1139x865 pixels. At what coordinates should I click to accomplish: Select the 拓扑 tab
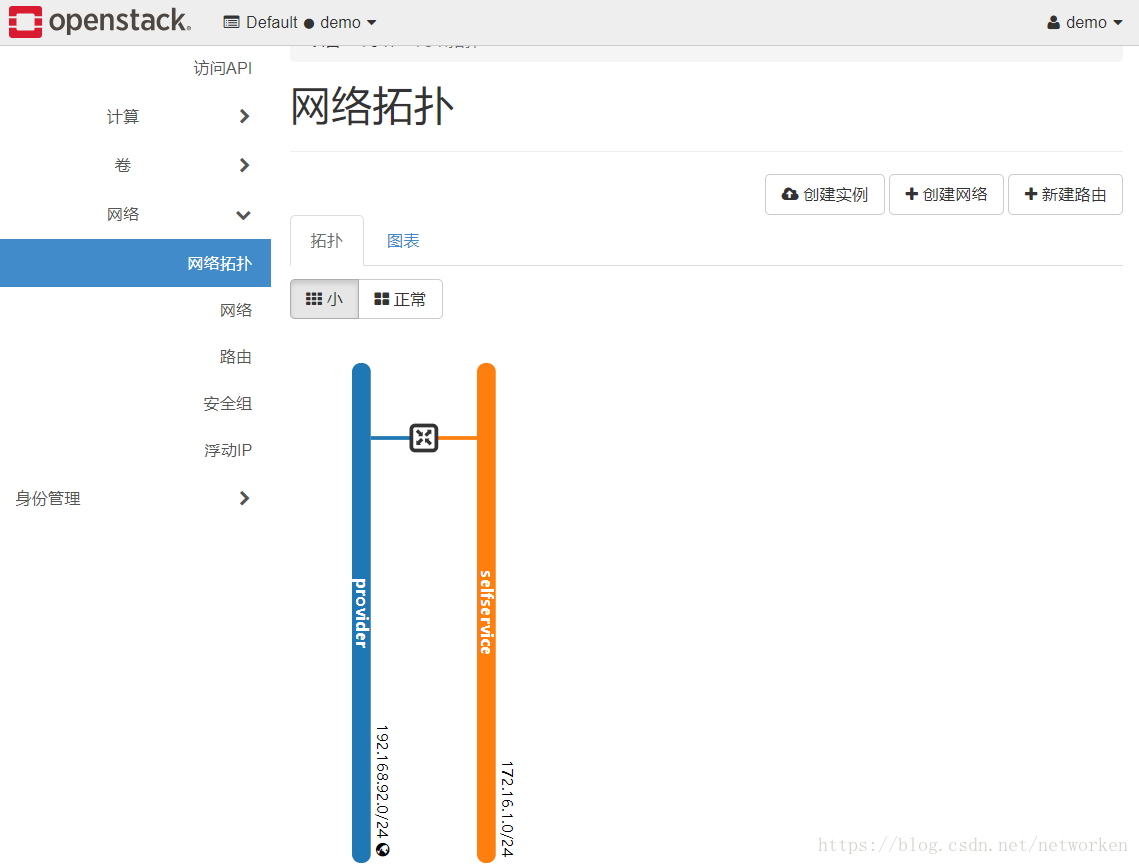pyautogui.click(x=326, y=240)
